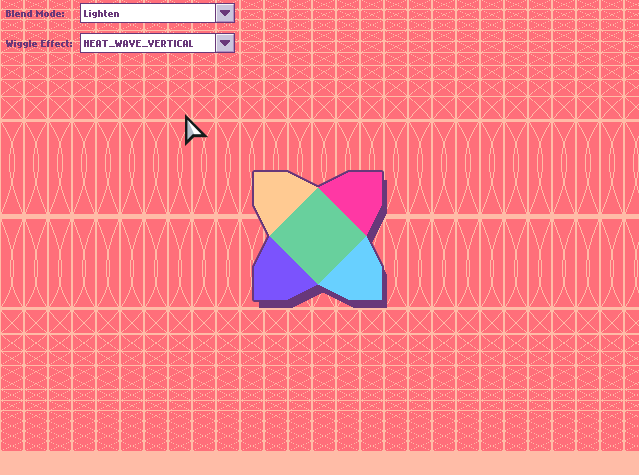Image resolution: width=639 pixels, height=475 pixels.
Task: Click the Blend Mode label
Action: (35, 13)
